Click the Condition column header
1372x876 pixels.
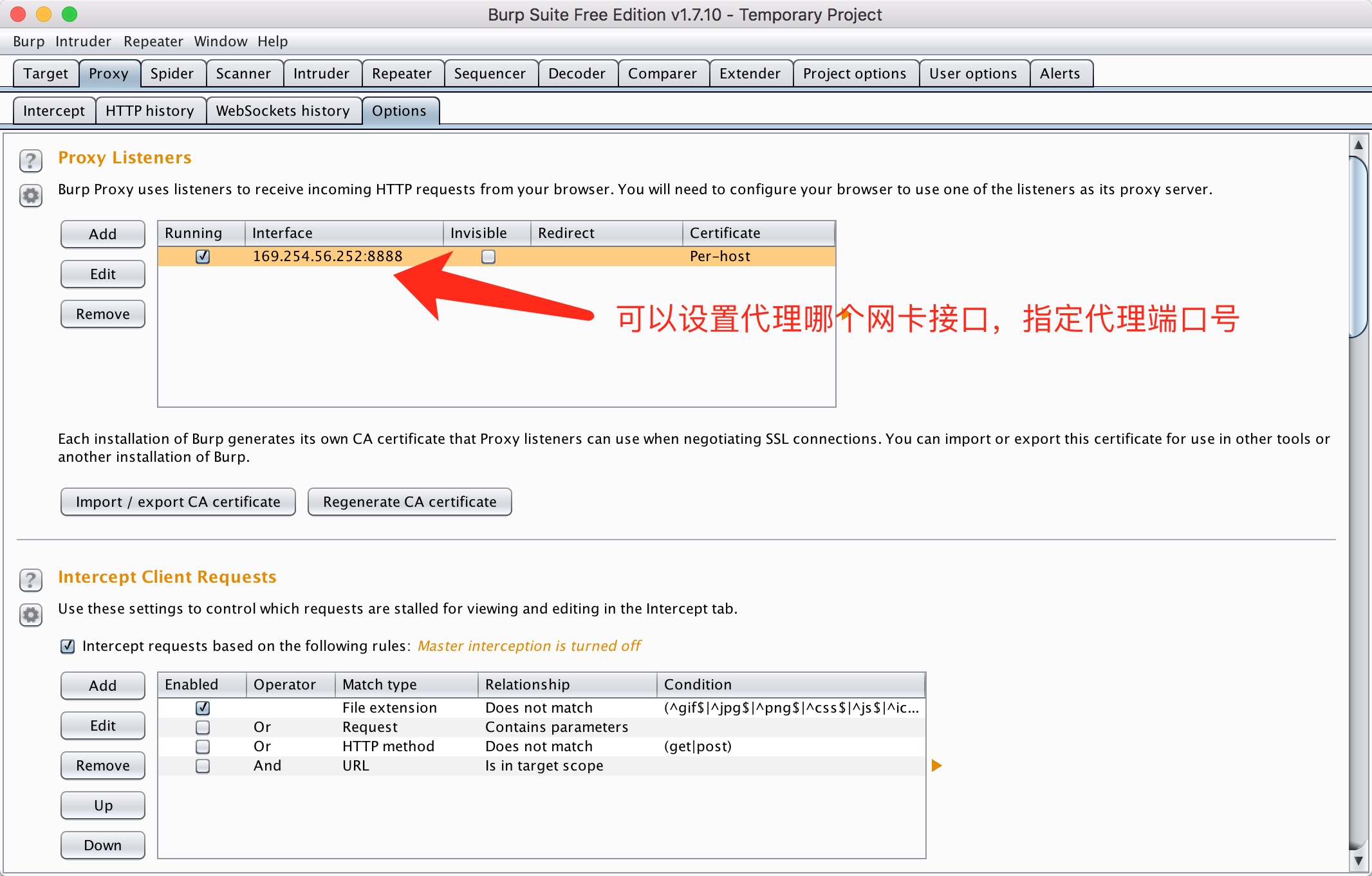pos(791,685)
